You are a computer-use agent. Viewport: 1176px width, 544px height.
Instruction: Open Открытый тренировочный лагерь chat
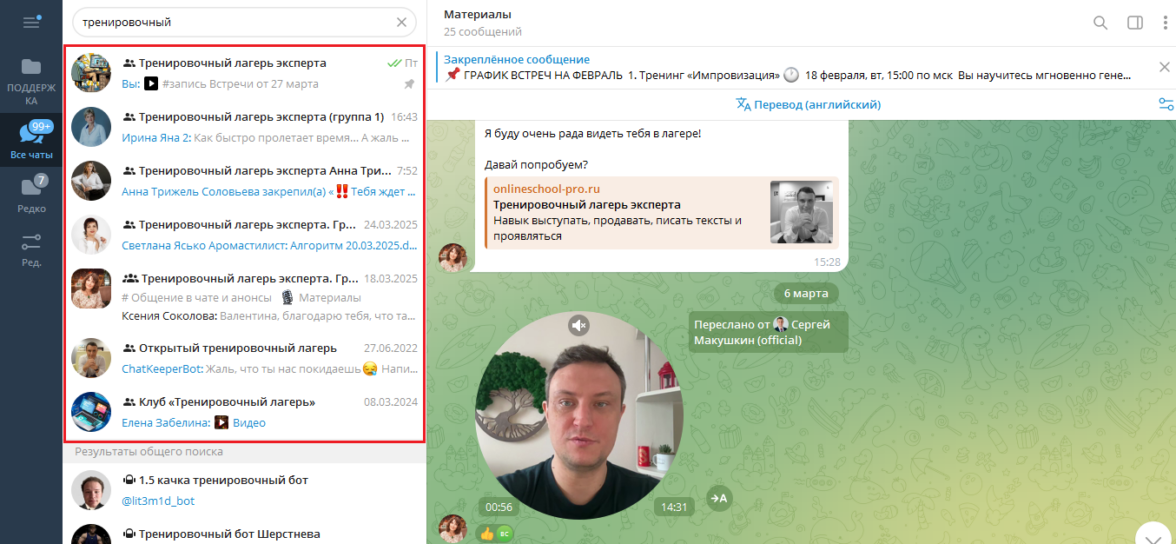tap(244, 358)
